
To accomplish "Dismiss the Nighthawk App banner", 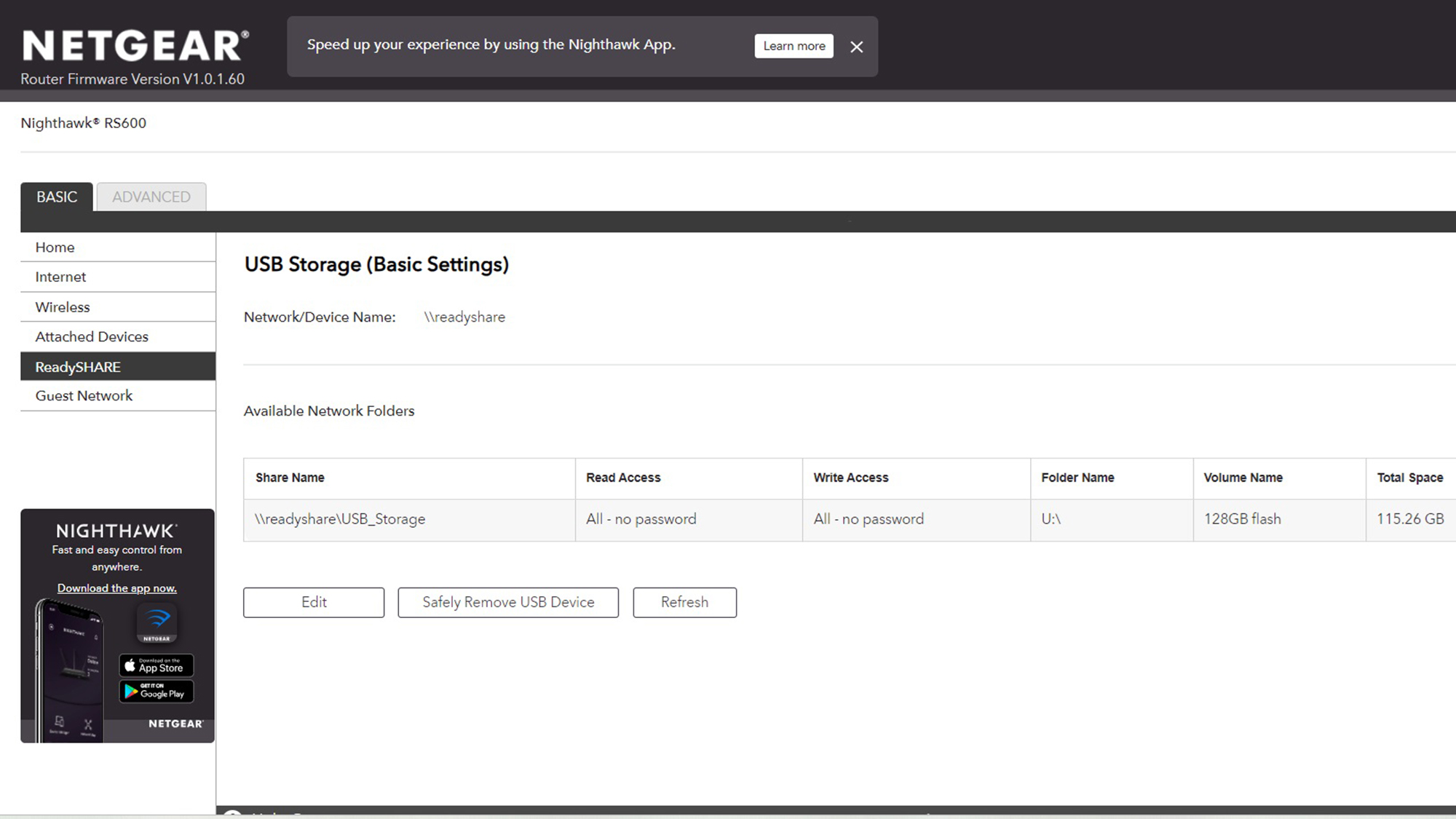I will point(856,47).
